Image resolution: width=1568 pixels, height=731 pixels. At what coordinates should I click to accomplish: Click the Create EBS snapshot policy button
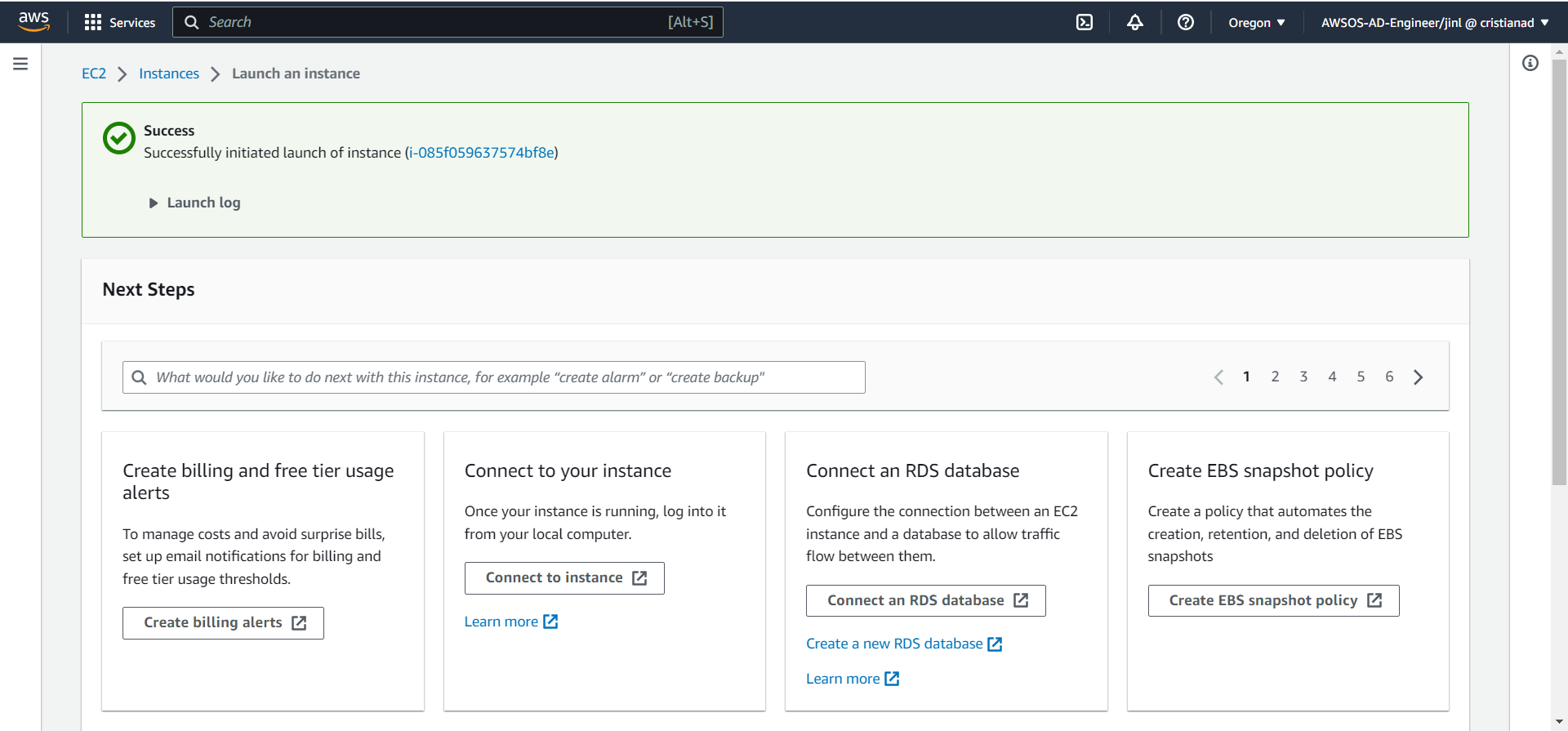pyautogui.click(x=1273, y=600)
